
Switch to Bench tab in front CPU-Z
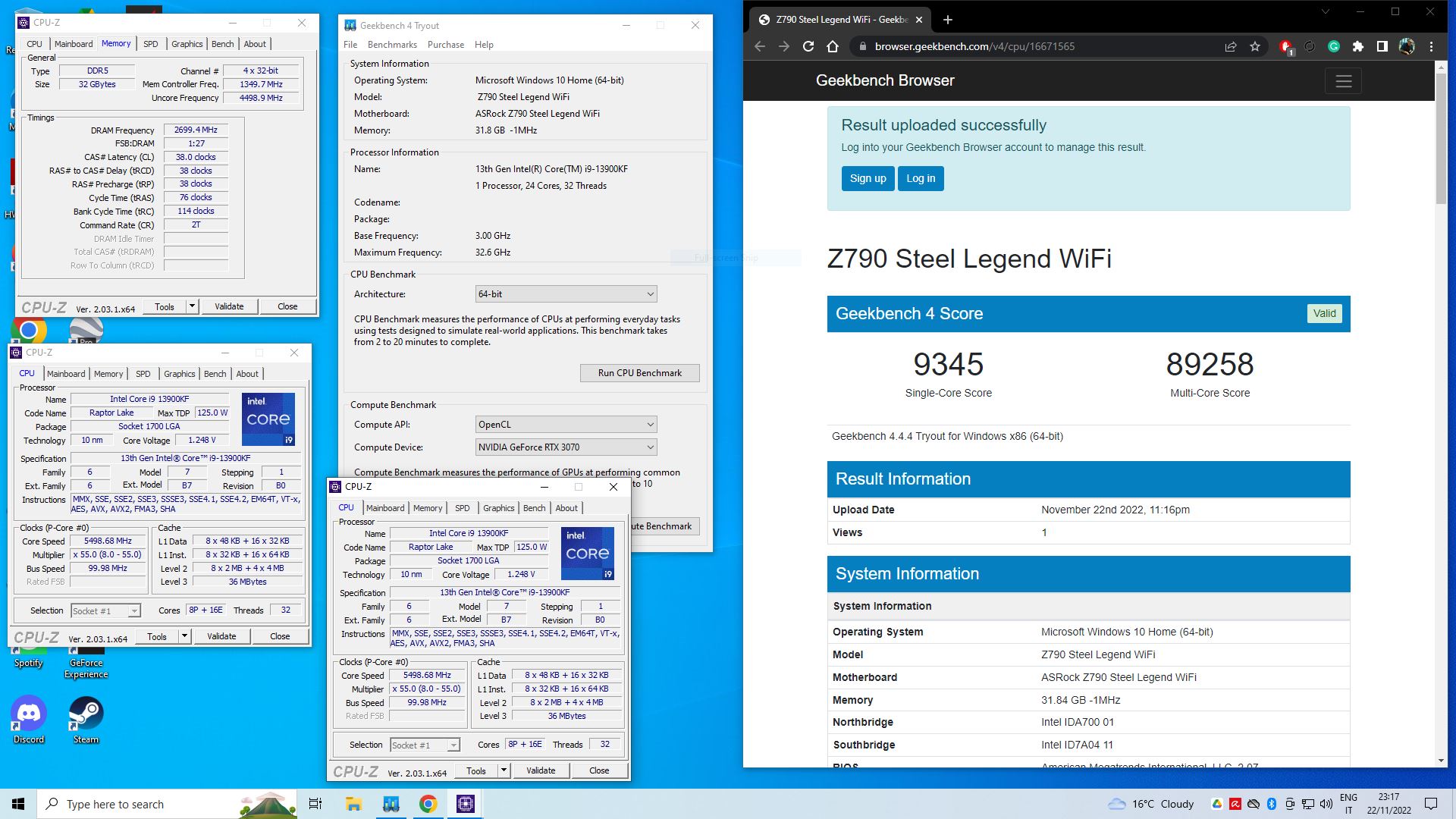click(x=535, y=508)
